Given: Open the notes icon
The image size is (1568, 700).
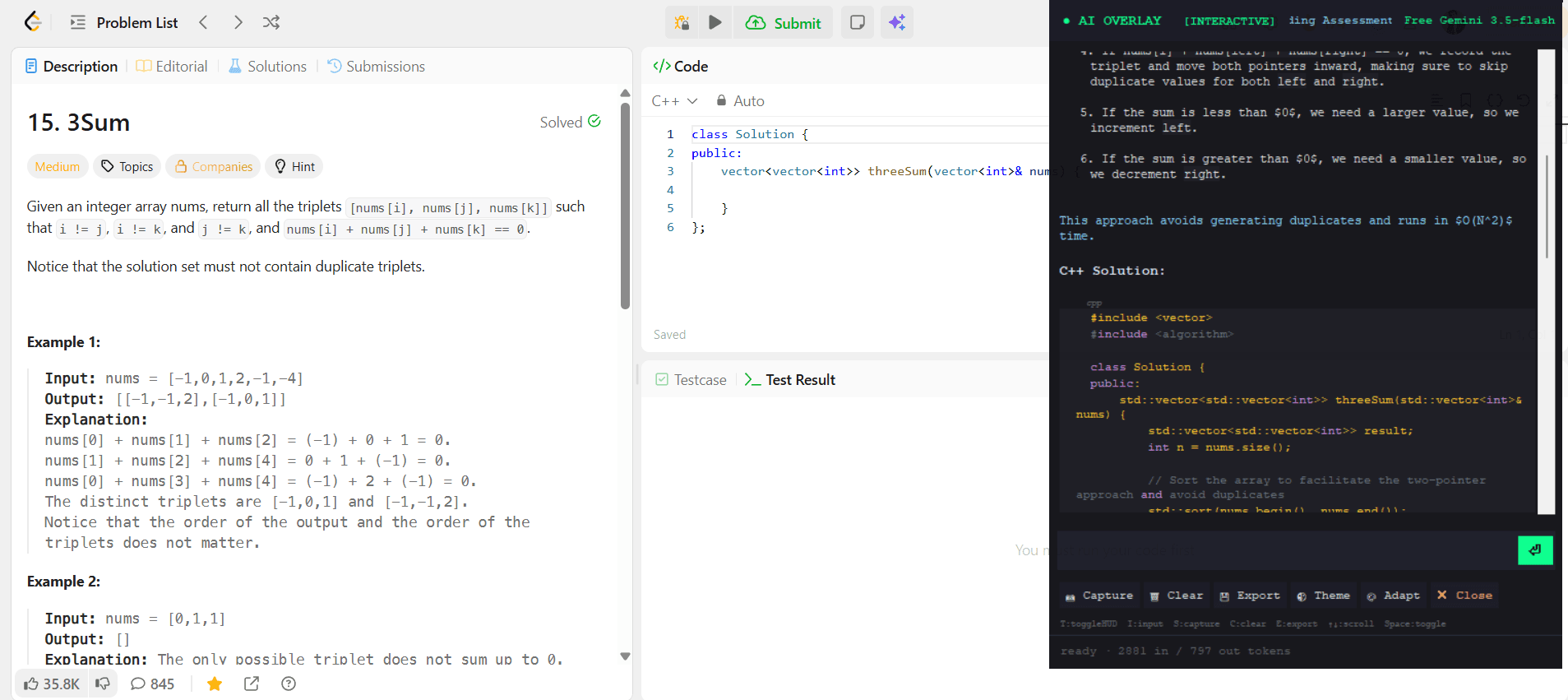Looking at the screenshot, I should (857, 22).
